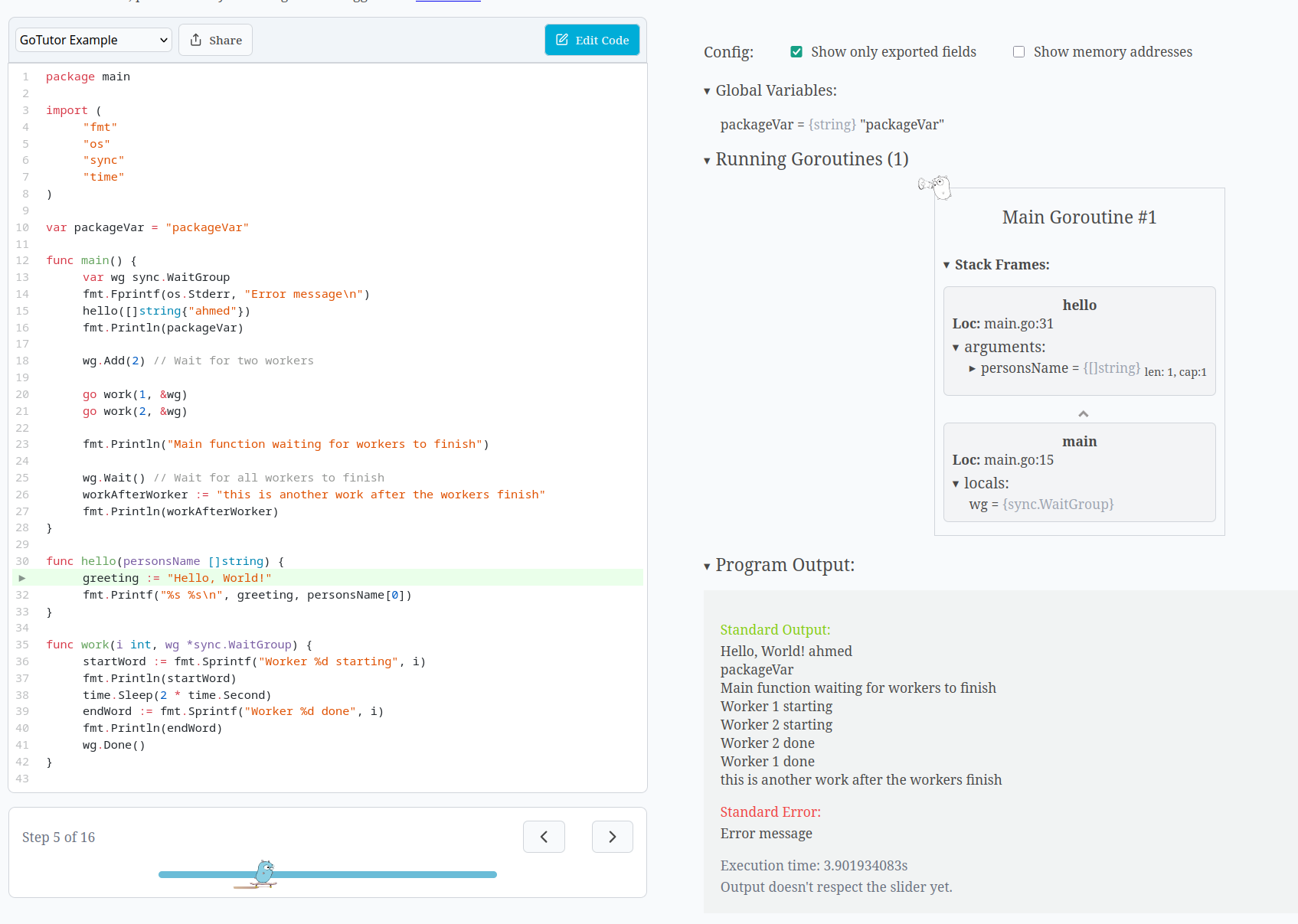Click 'Standard Output:' heading

point(775,630)
